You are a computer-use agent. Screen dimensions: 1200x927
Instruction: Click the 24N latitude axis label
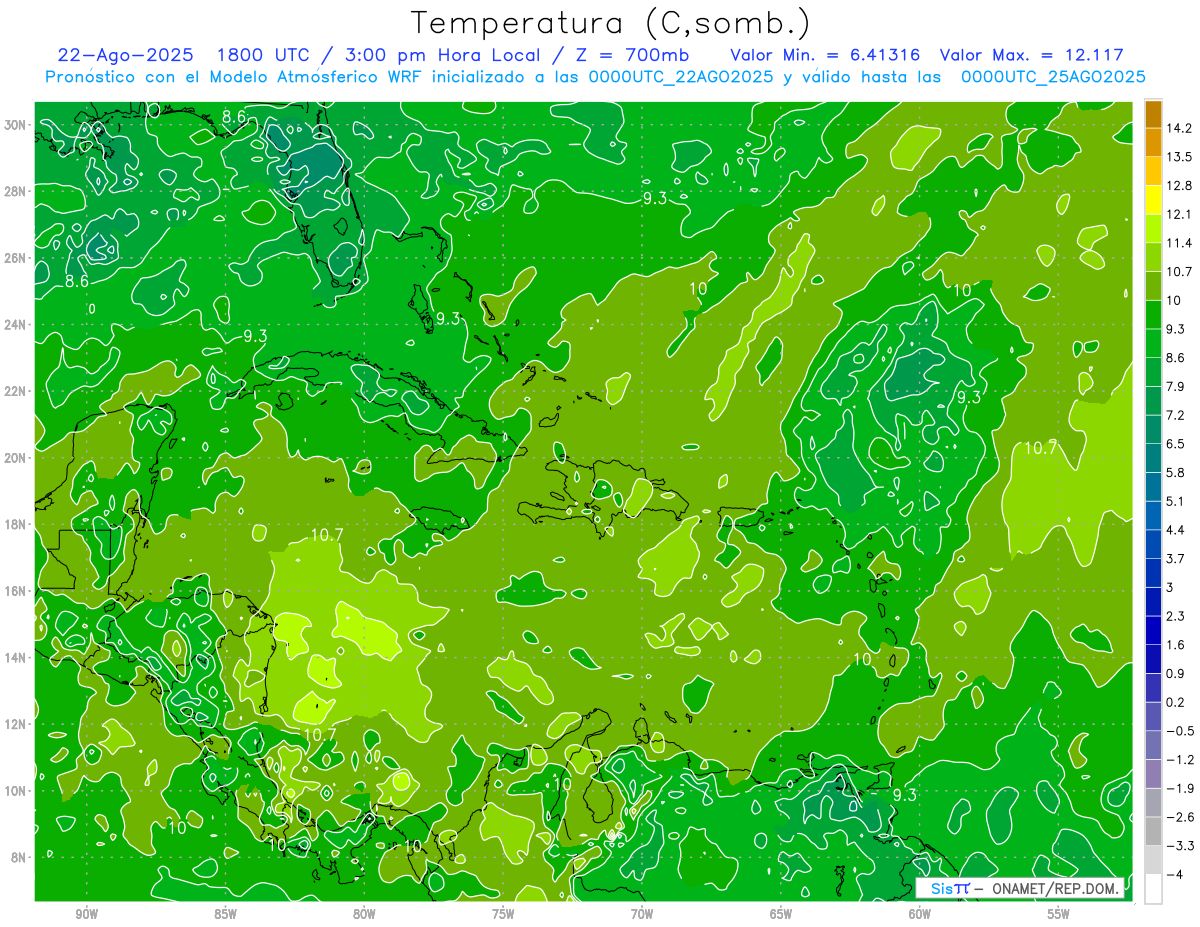point(17,325)
